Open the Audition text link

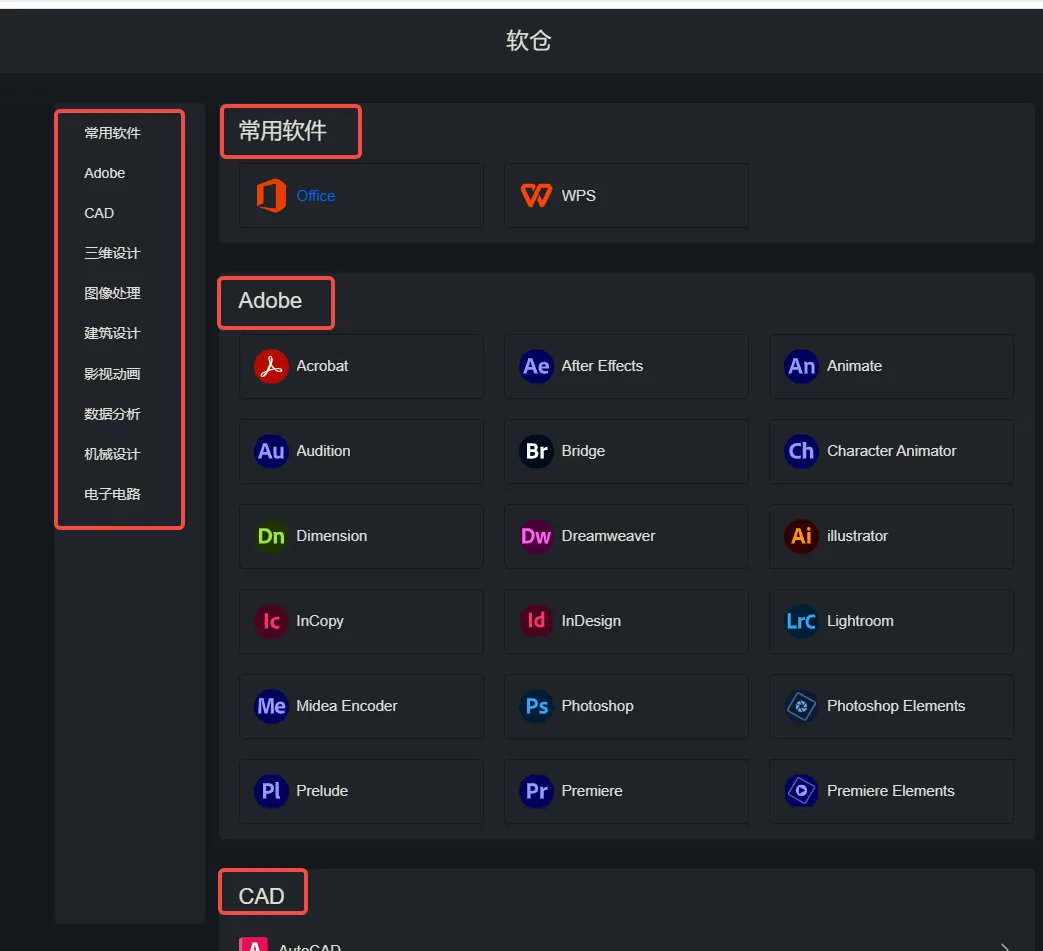[323, 451]
